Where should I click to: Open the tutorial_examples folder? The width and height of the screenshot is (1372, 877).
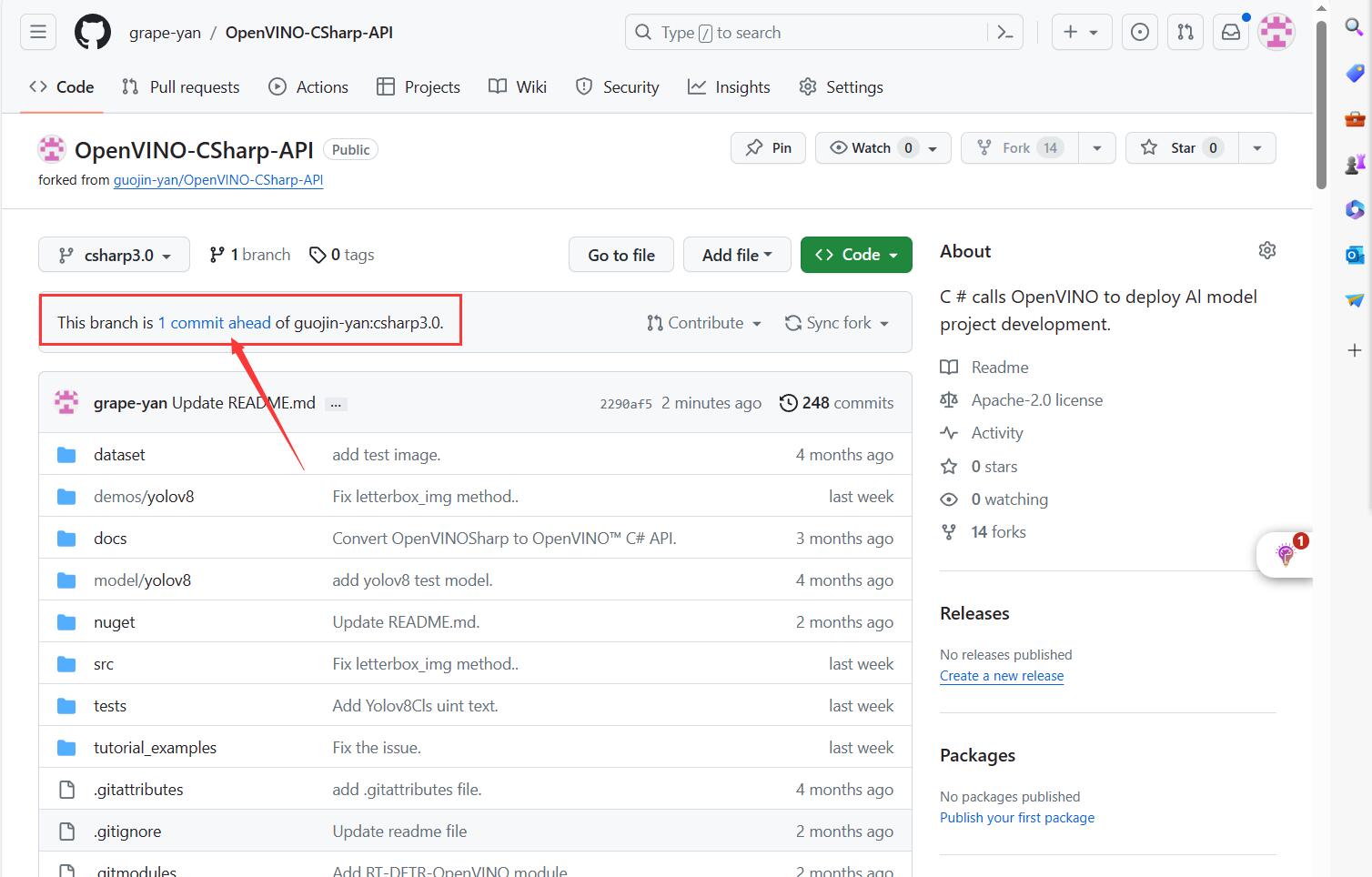(155, 748)
